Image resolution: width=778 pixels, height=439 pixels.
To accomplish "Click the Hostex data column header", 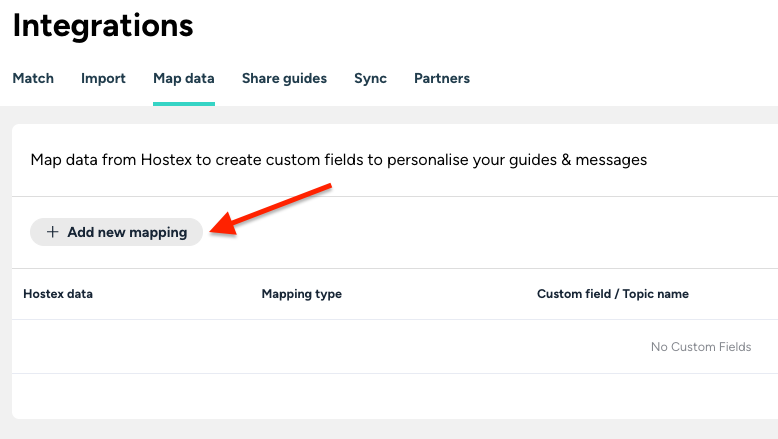I will click(x=58, y=294).
